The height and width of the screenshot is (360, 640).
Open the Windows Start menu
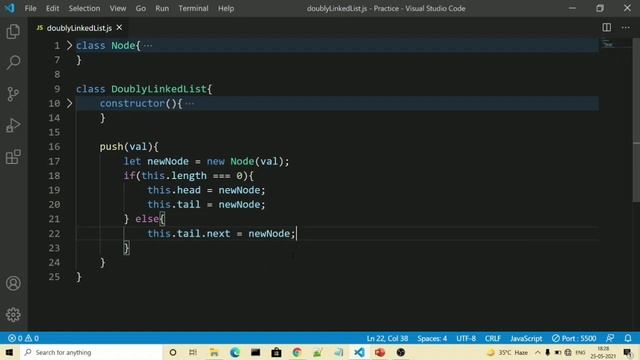click(9, 352)
